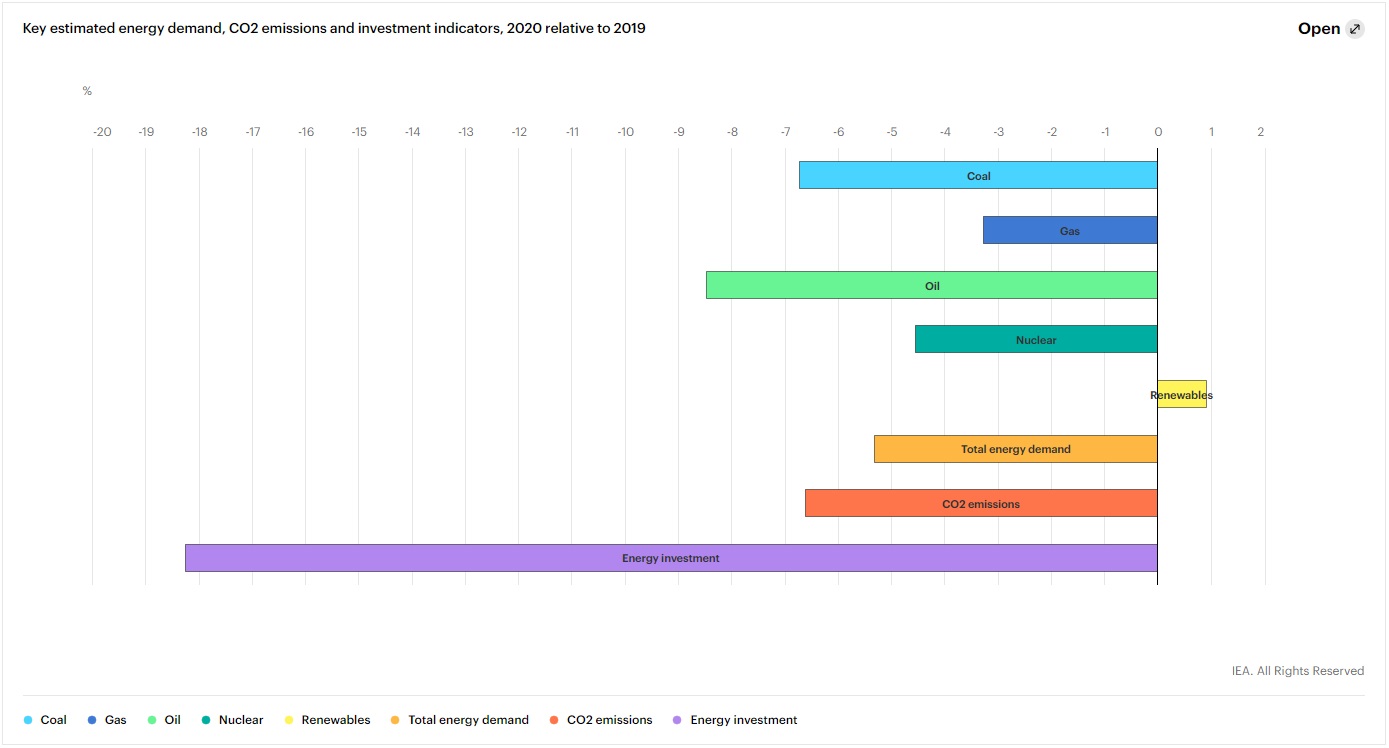Toggle Energy investment legend entry

point(735,720)
